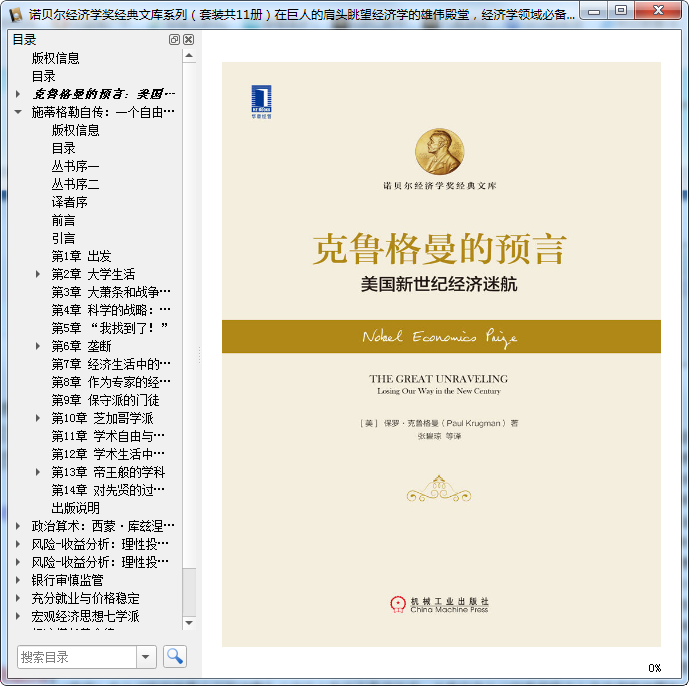This screenshot has width=689, height=686.
Task: Go to 第4章 科学的战略
Action: [x=111, y=310]
